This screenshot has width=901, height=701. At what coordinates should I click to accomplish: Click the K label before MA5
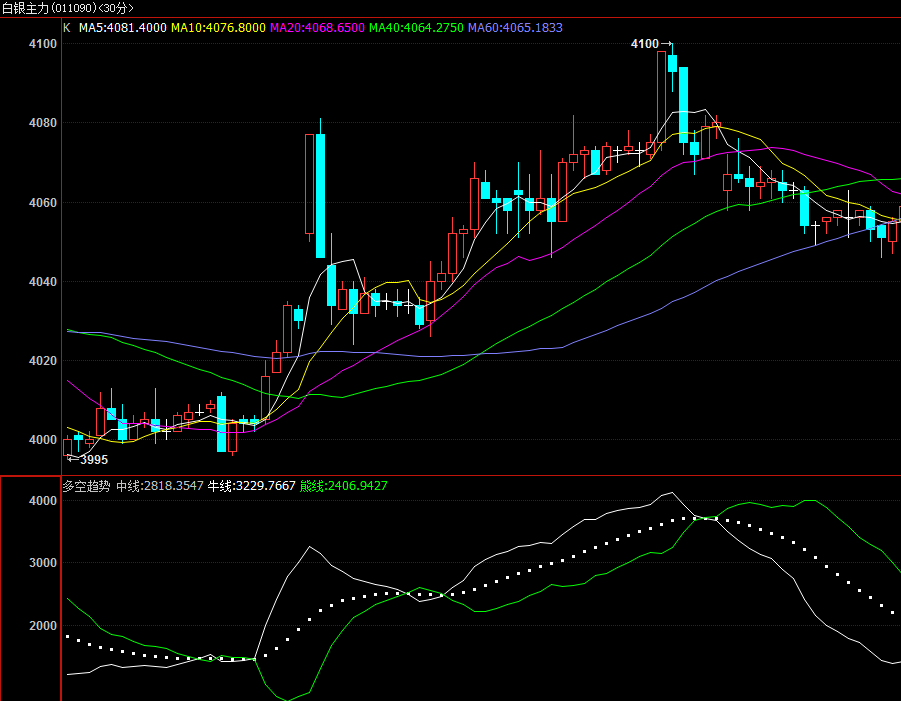click(x=67, y=28)
